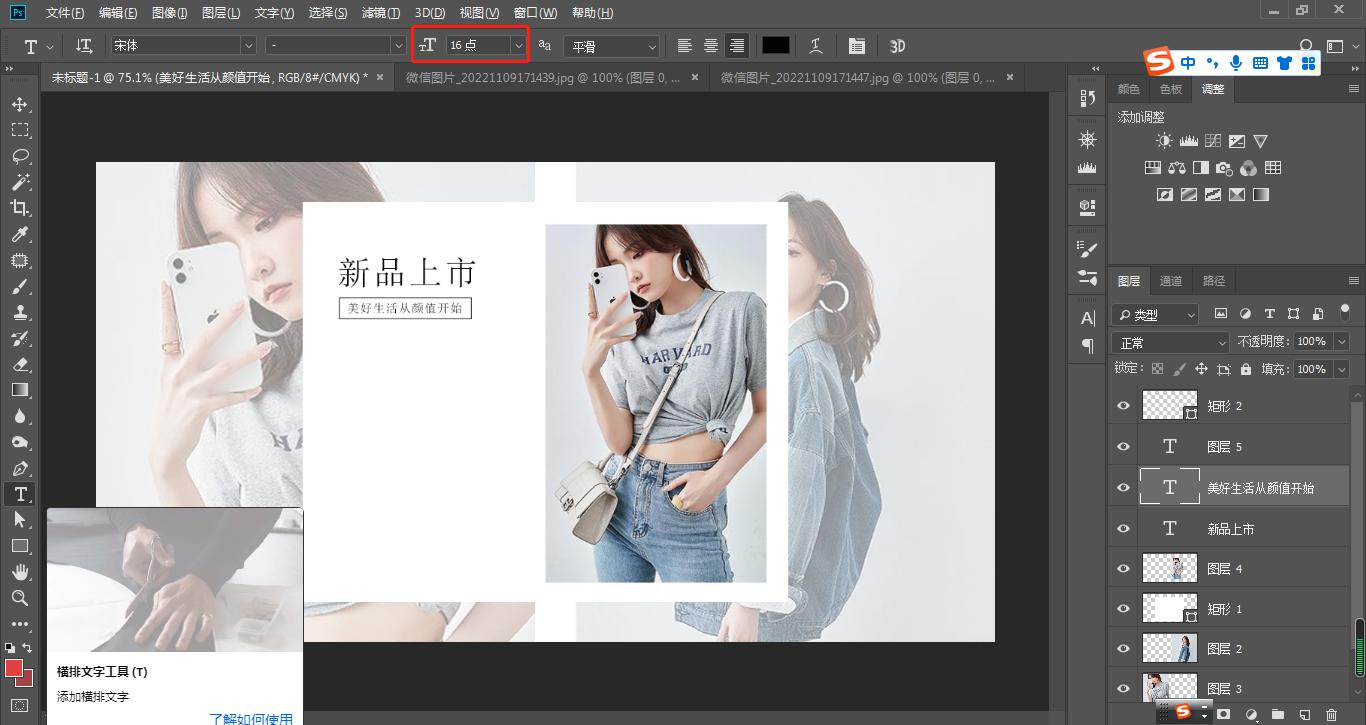Open the layer blend mode dropdown showing 正常
The width and height of the screenshot is (1366, 725).
pyautogui.click(x=1166, y=342)
